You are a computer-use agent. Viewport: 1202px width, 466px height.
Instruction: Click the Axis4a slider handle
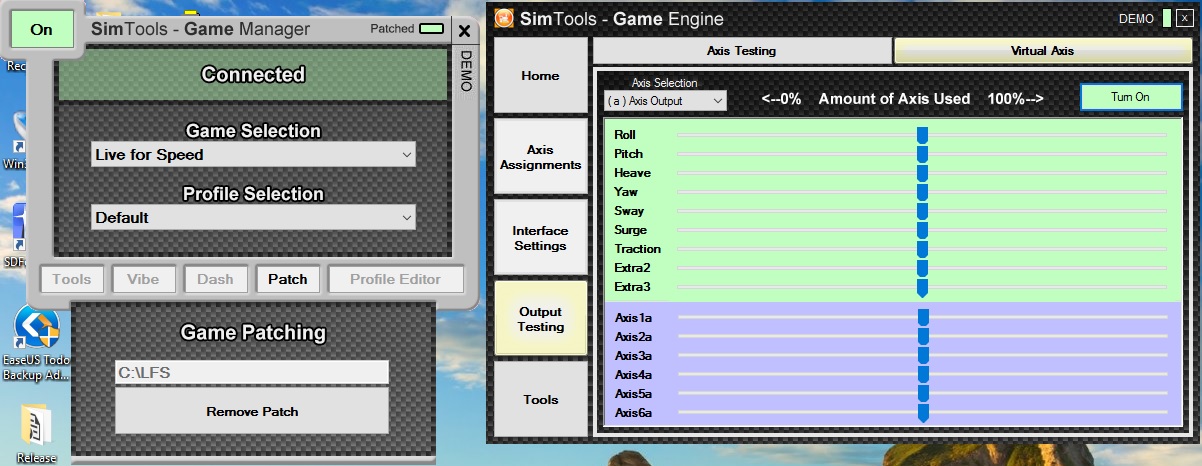click(923, 375)
